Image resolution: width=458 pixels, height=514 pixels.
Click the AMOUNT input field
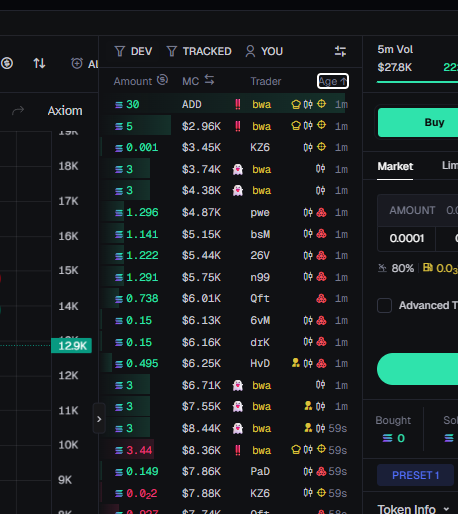click(x=418, y=210)
